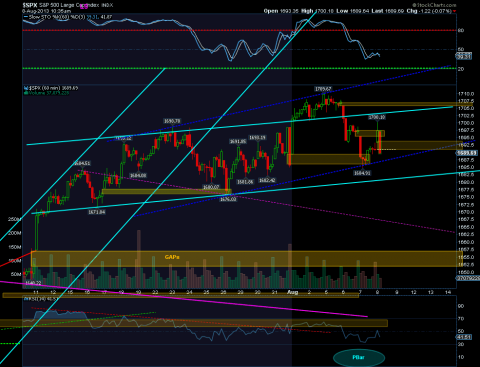The width and height of the screenshot is (480, 367).
Task: Click the magenta marker over the chart title
Action: tap(84, 6)
